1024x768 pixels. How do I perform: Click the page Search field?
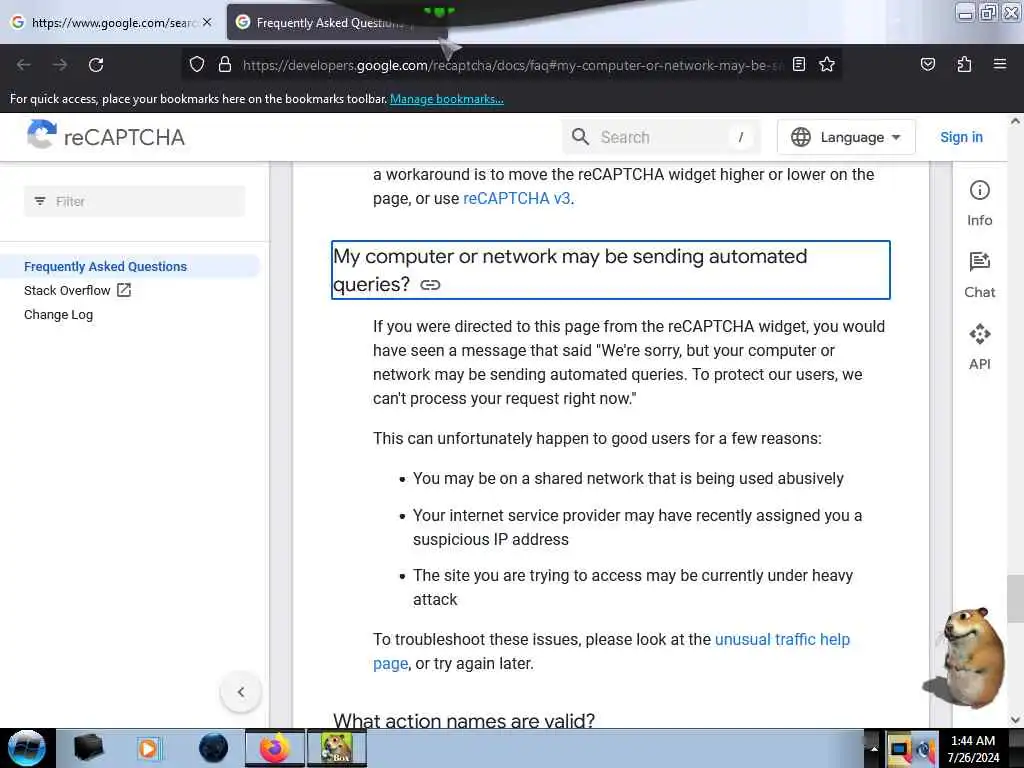(x=661, y=137)
